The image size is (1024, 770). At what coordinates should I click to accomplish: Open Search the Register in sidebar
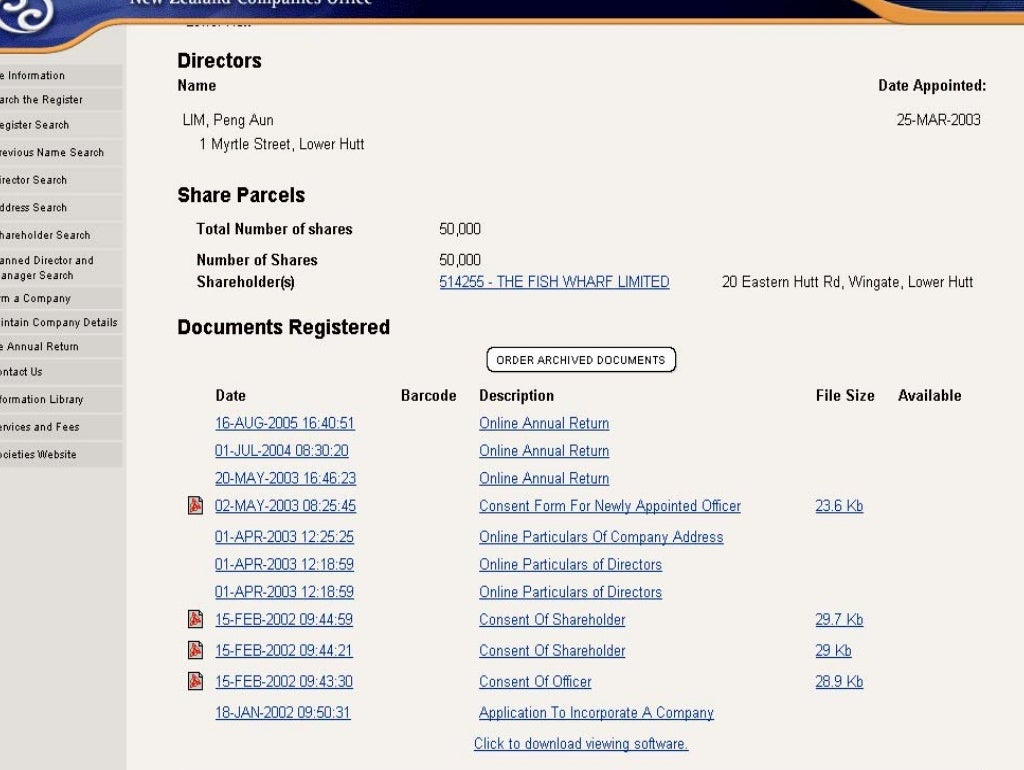pos(61,99)
